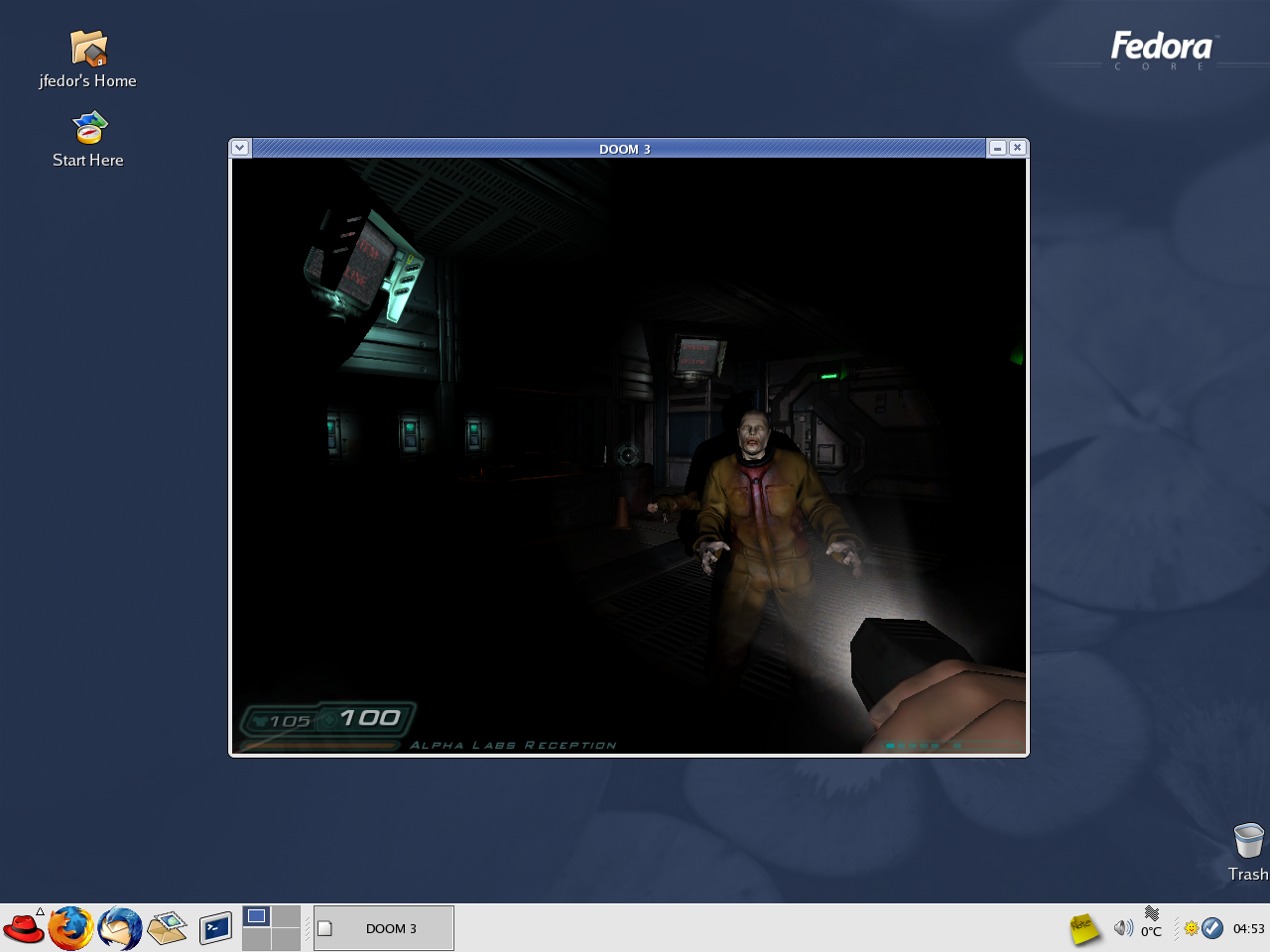
Task: Select the Start Here desktop icon
Action: coord(88,139)
